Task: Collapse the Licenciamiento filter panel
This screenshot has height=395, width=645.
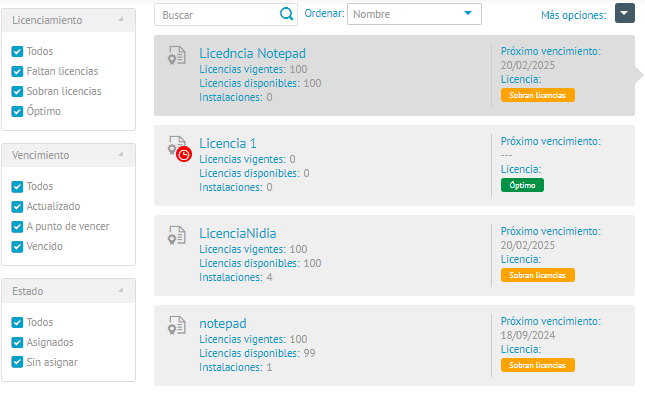Action: click(x=121, y=19)
